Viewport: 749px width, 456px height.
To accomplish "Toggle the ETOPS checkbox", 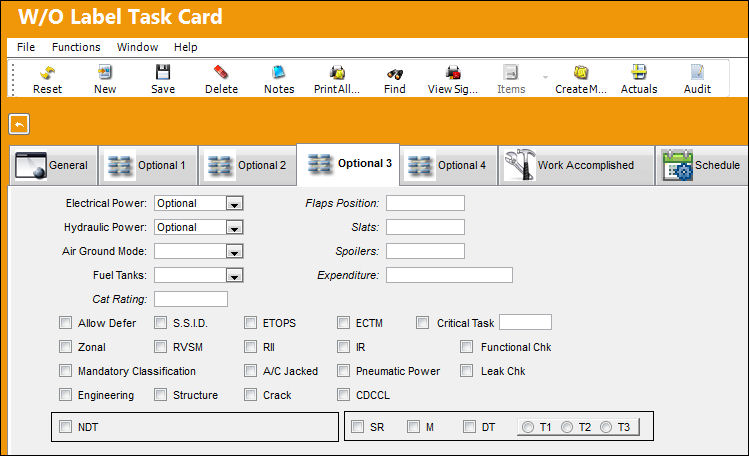I will 250,323.
